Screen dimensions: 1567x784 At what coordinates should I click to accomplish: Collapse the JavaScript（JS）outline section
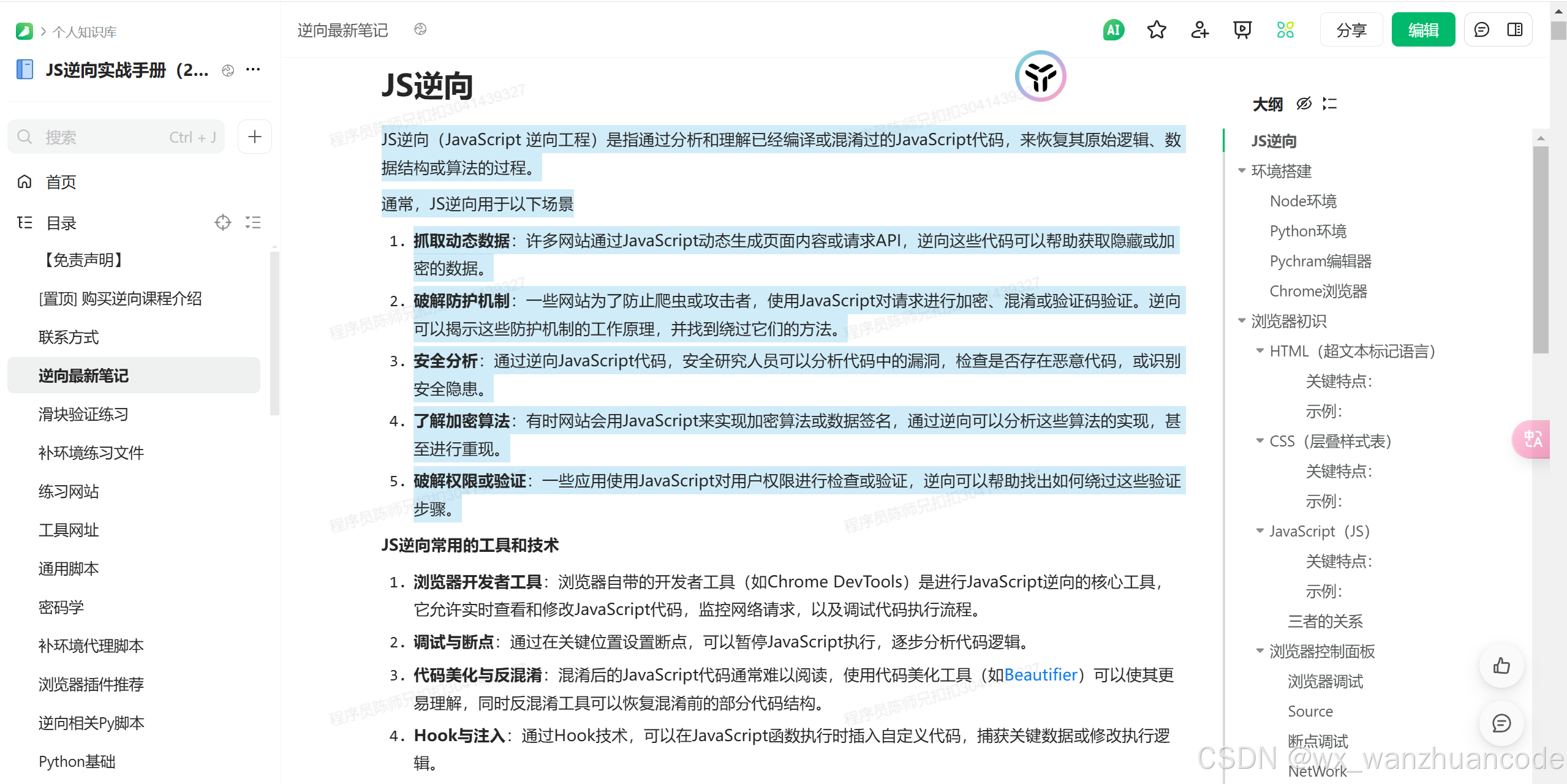[1259, 531]
